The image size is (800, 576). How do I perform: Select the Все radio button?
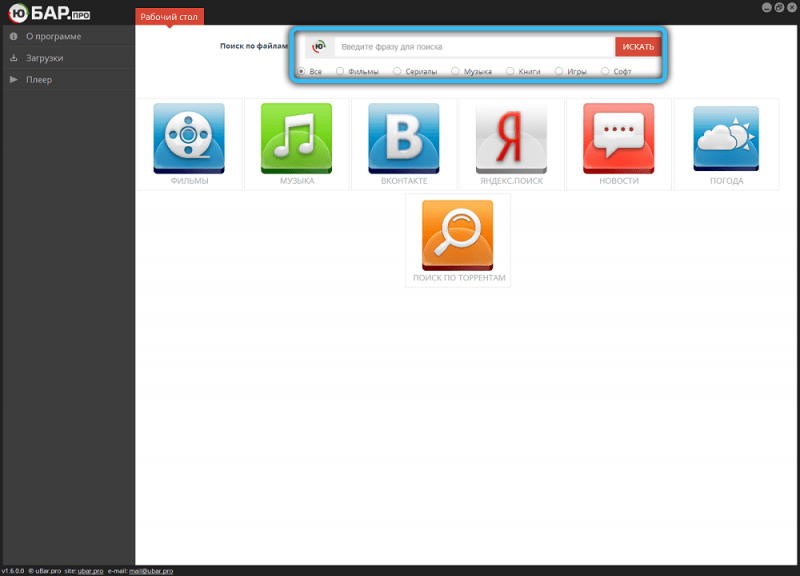pyautogui.click(x=302, y=71)
